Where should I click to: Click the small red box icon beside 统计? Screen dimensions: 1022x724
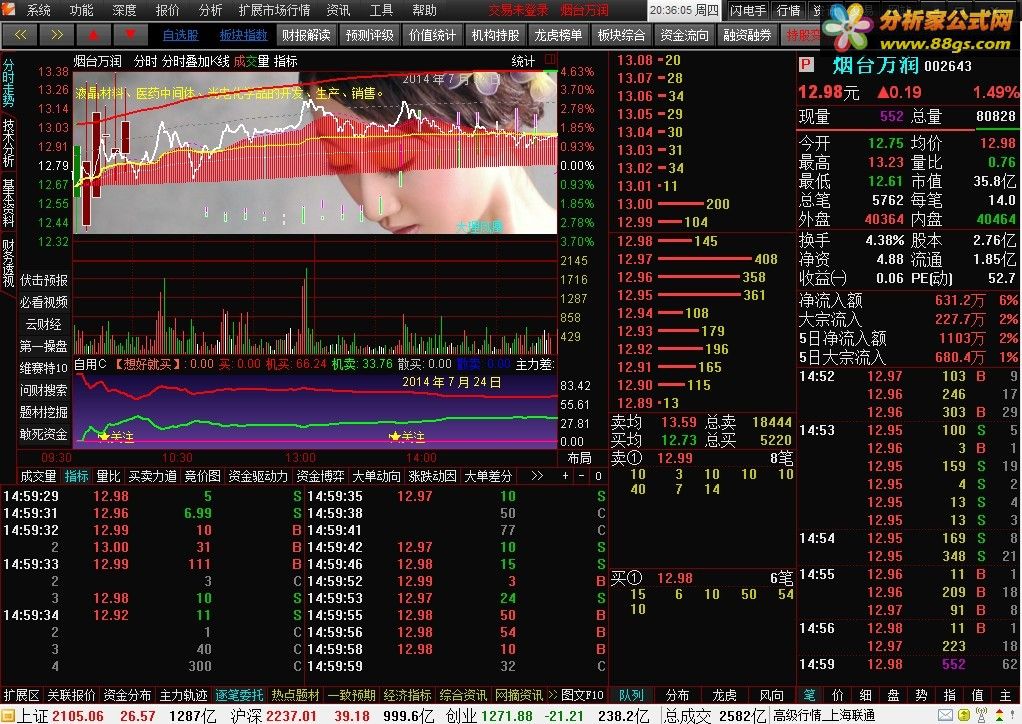click(550, 59)
